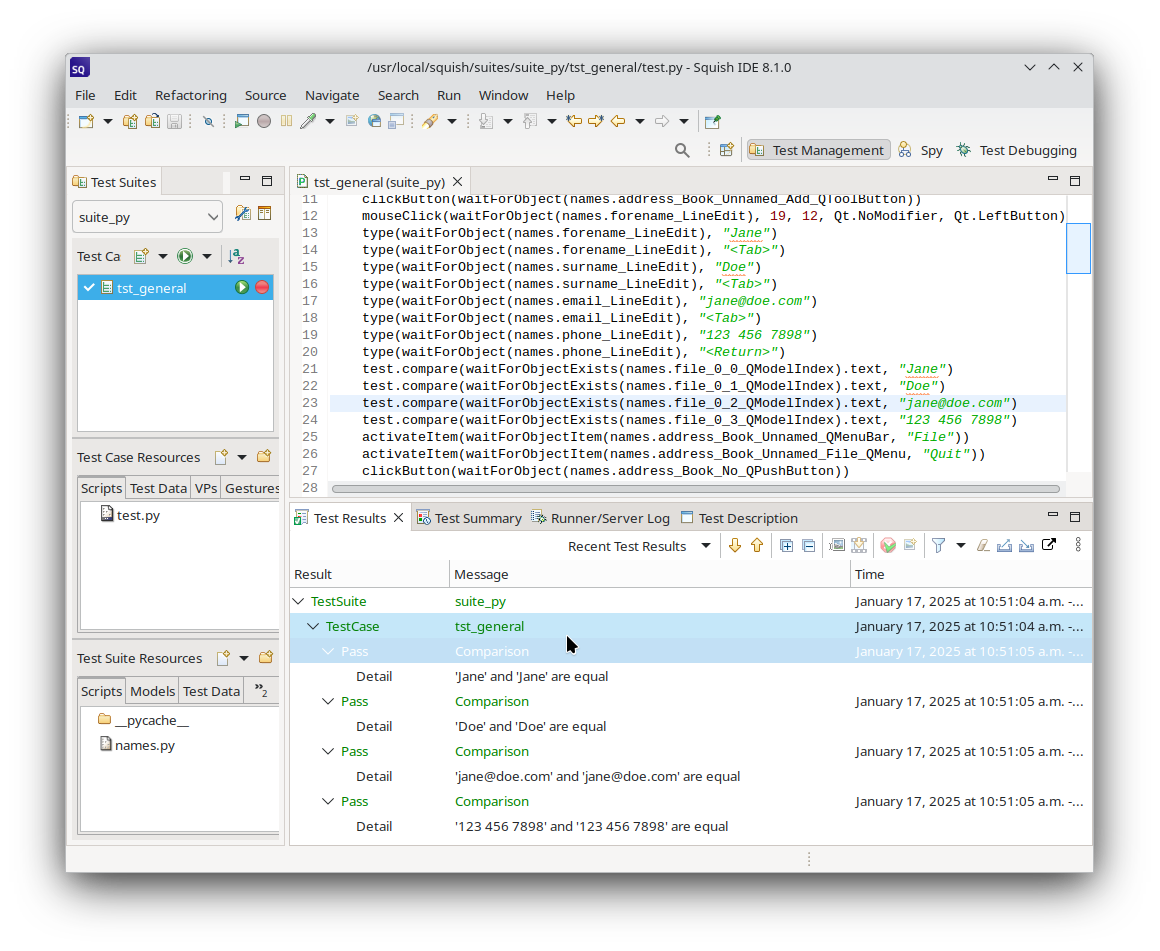Click the code editor horizontal scrollbar

(695, 489)
